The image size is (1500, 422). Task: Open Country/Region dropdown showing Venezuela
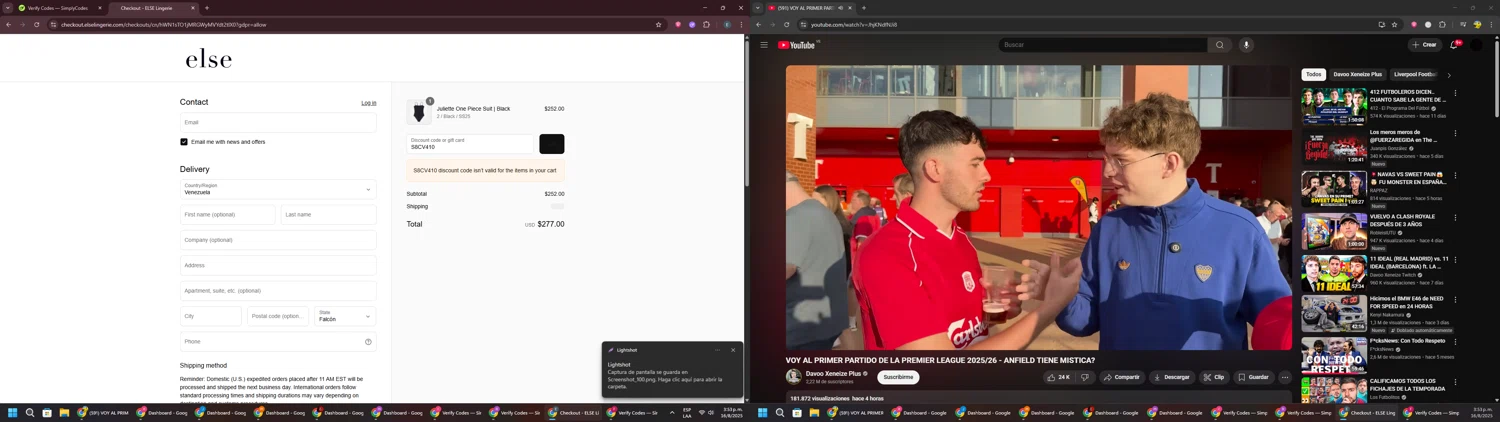(x=278, y=189)
